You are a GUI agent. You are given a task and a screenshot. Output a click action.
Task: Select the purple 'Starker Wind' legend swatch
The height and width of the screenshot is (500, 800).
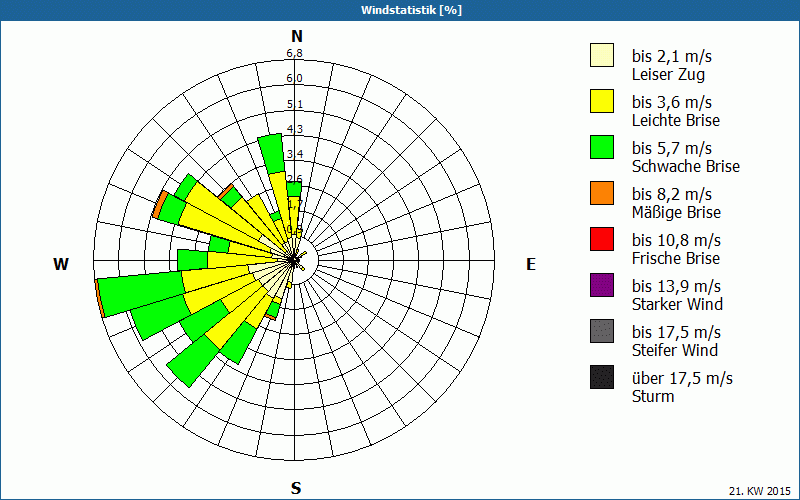coord(602,285)
